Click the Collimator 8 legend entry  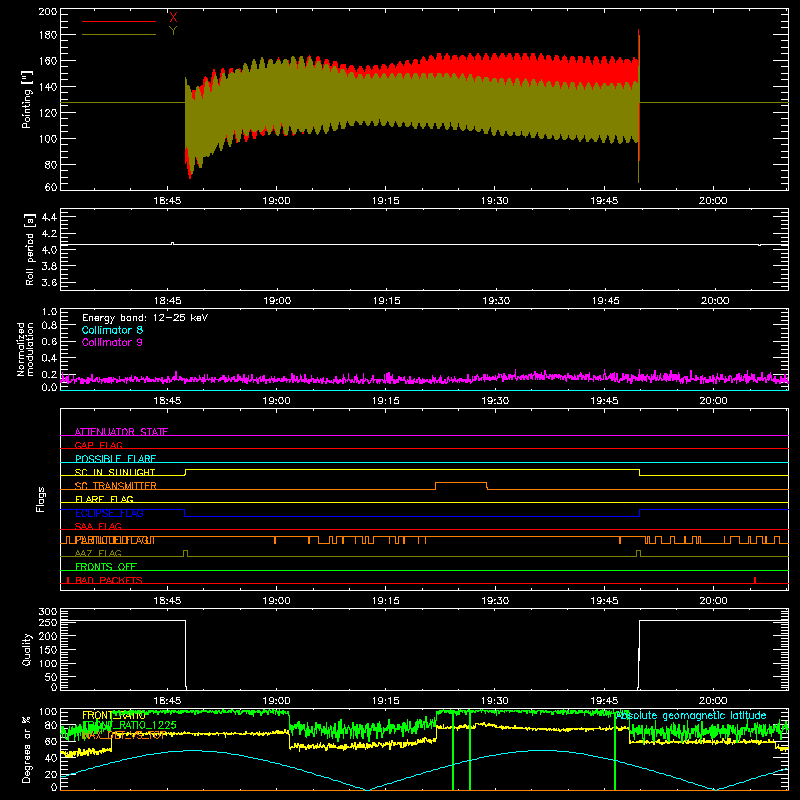click(x=112, y=330)
